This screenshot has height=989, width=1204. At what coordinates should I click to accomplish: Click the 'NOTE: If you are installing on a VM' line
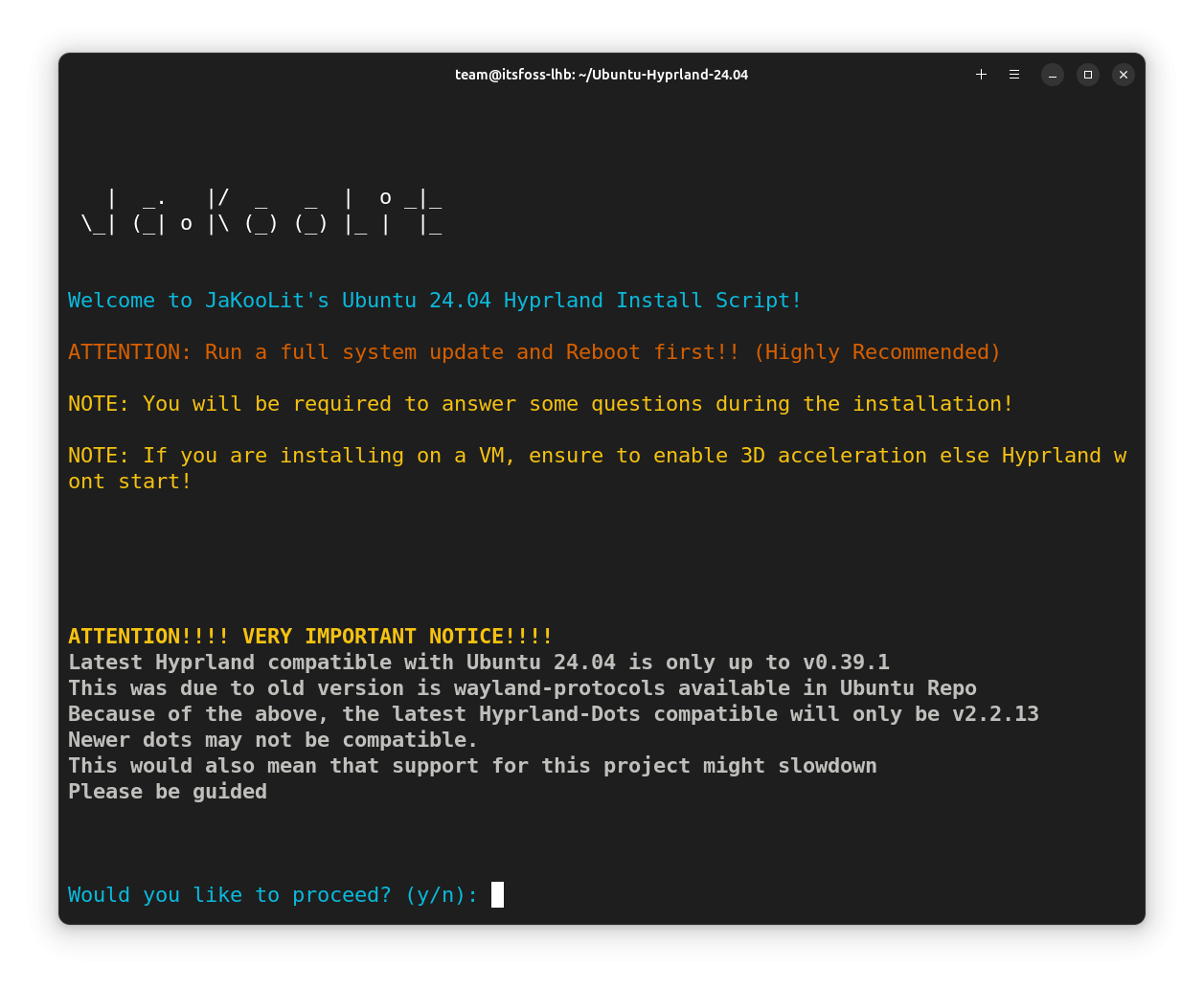tap(597, 456)
